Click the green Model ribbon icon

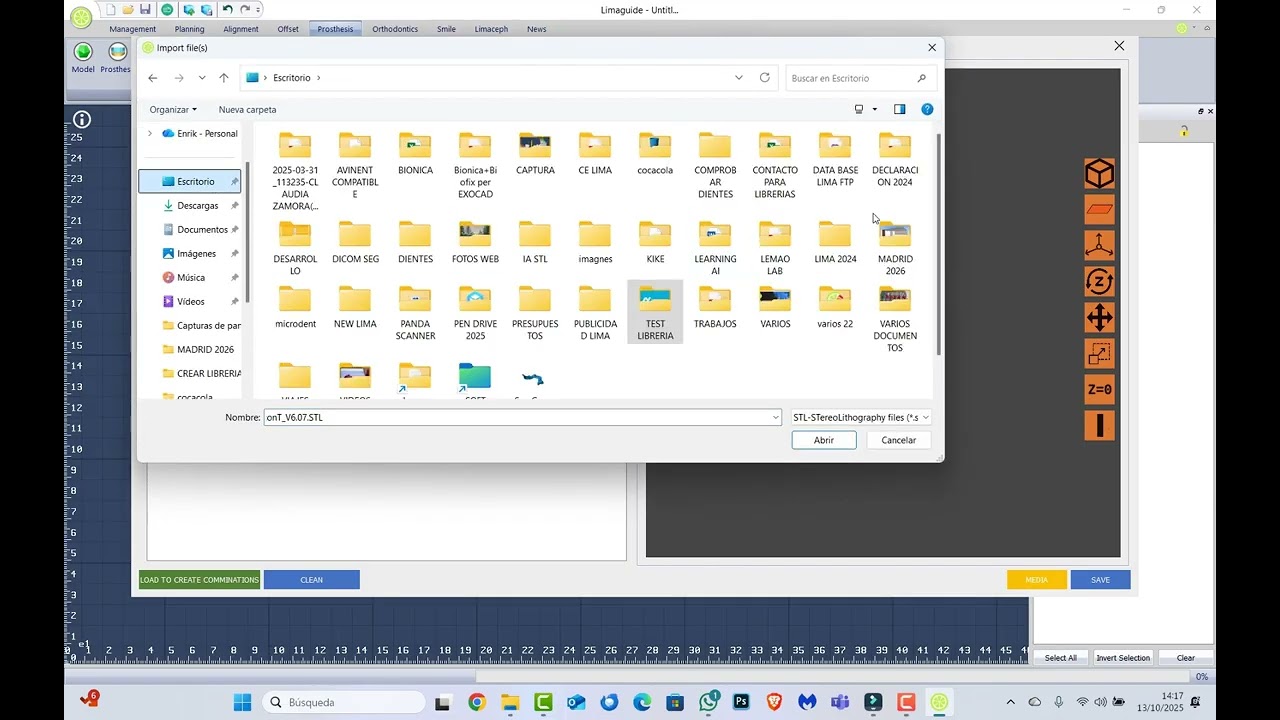pyautogui.click(x=83, y=51)
